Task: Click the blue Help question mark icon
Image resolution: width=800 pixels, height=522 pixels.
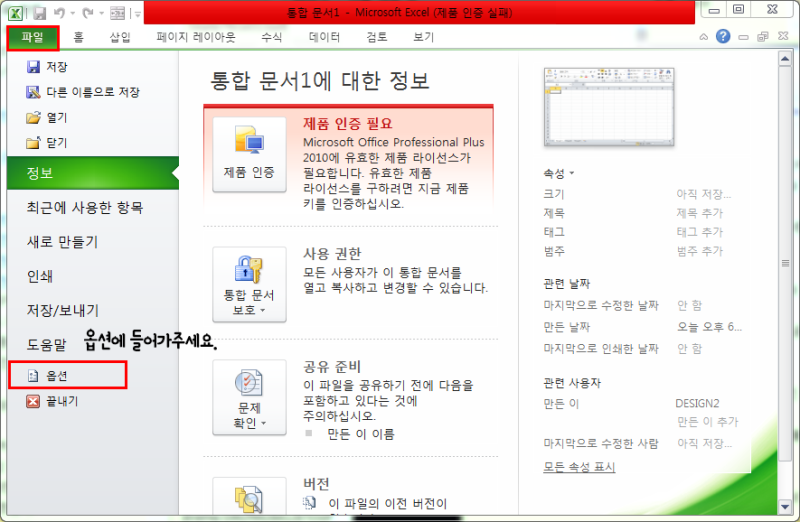Action: tap(723, 36)
